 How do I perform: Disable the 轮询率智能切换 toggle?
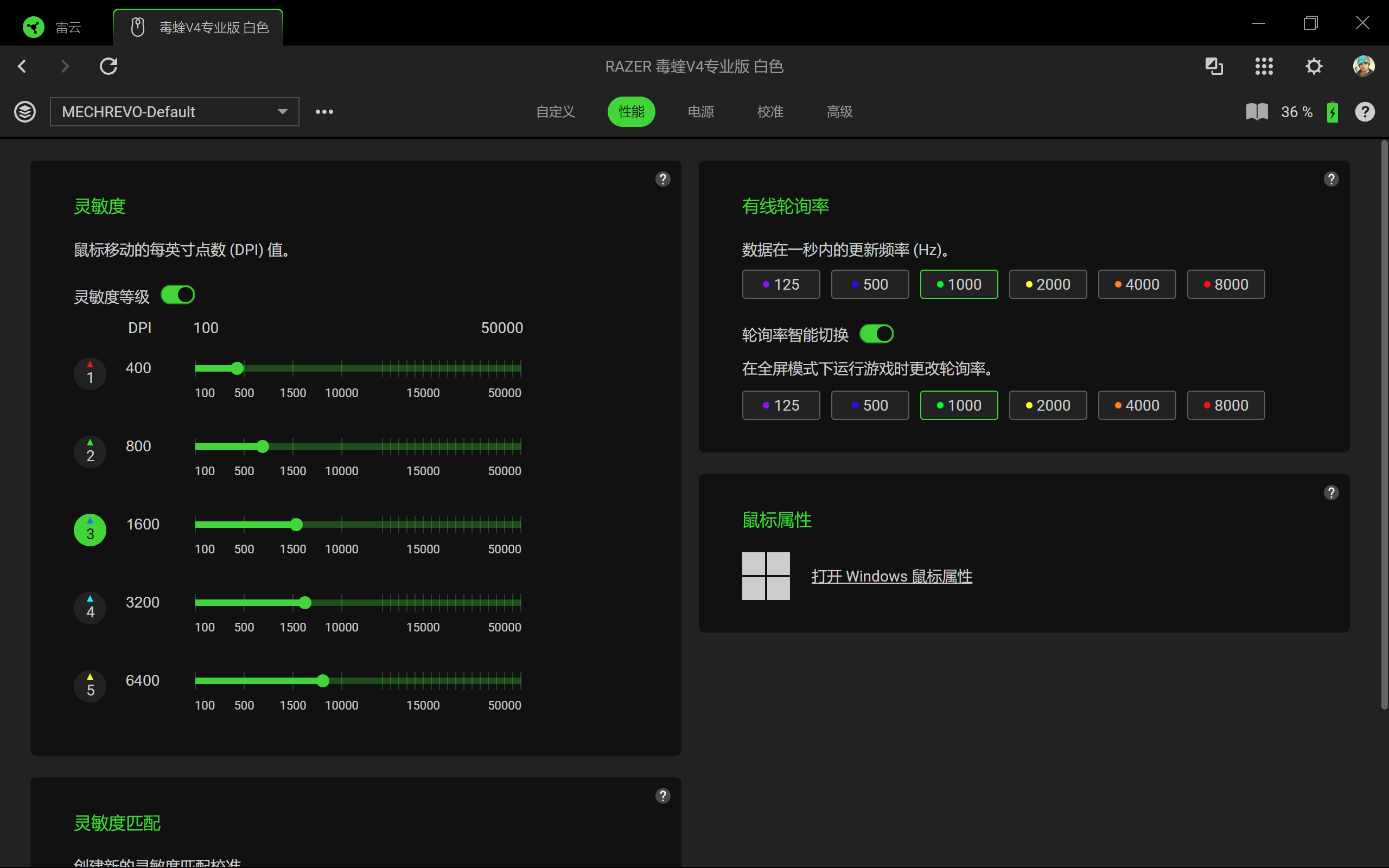pyautogui.click(x=876, y=334)
